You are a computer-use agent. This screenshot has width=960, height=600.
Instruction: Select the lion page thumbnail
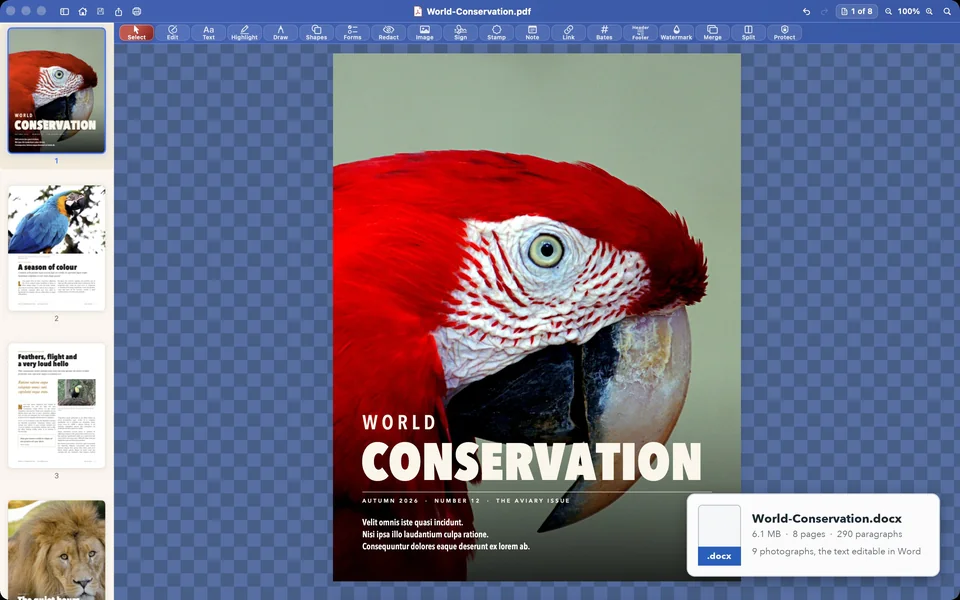(x=56, y=550)
